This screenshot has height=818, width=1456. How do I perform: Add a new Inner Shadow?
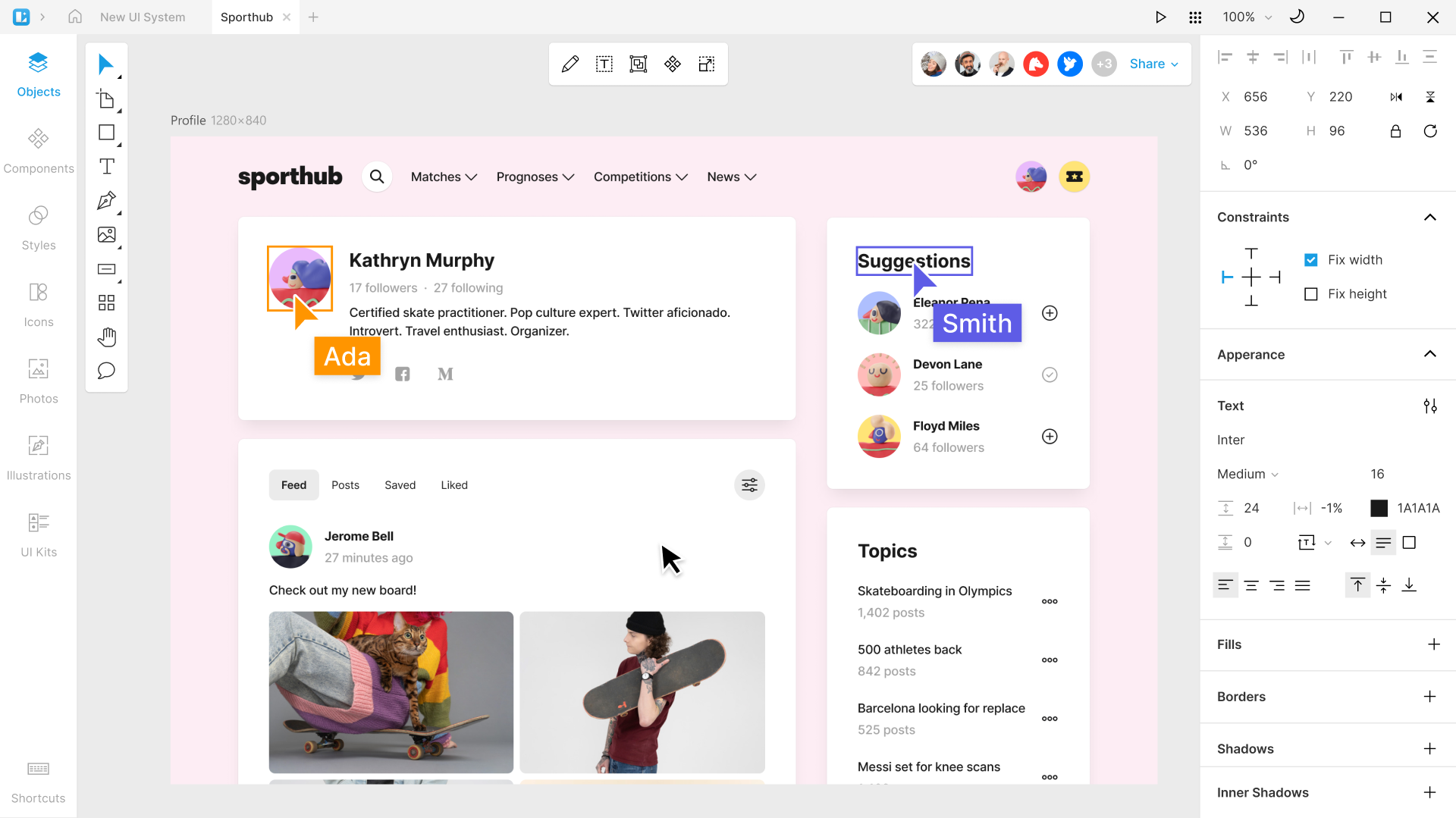(1430, 793)
